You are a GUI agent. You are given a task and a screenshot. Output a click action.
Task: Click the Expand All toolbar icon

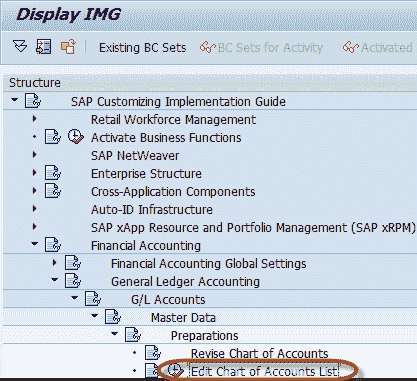tap(20, 46)
